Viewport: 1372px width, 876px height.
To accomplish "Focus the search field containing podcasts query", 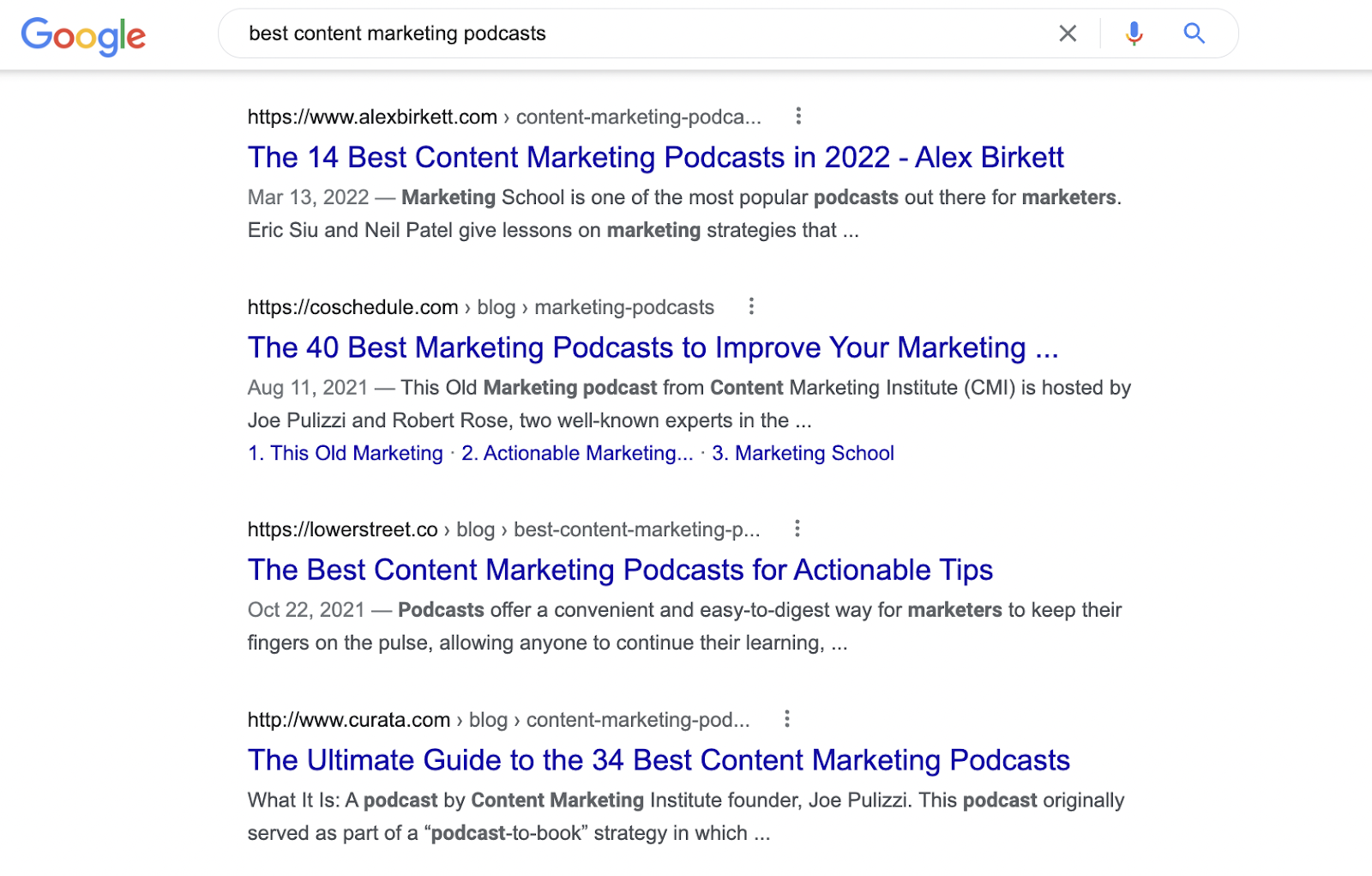I will tap(635, 33).
